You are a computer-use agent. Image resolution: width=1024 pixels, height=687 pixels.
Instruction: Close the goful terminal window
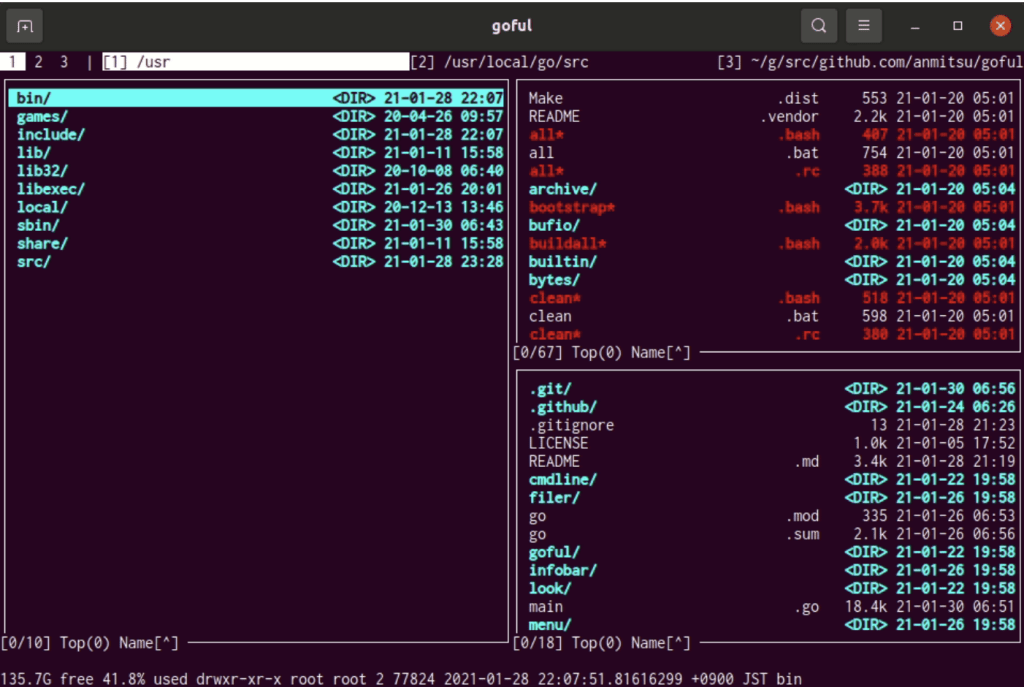pos(1000,26)
